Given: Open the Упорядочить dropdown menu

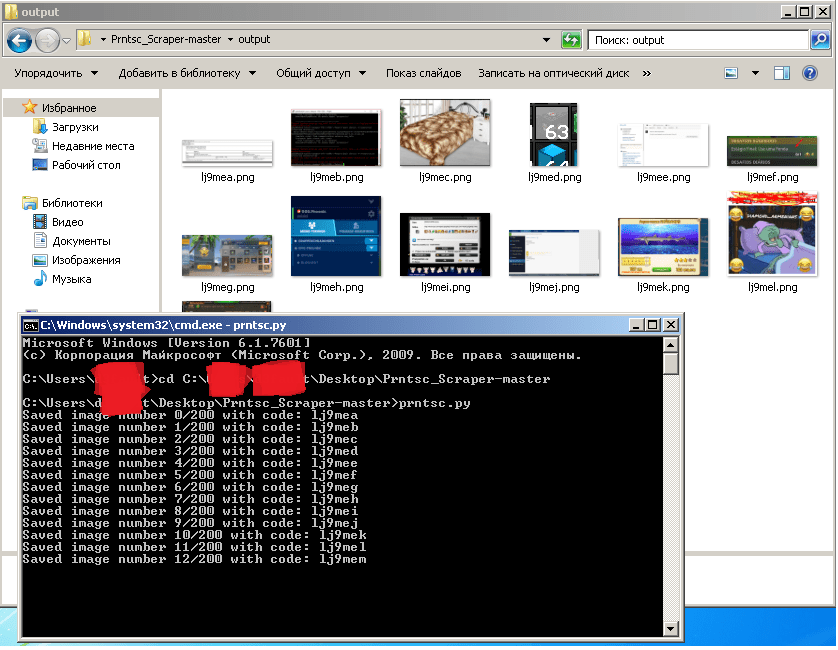Looking at the screenshot, I should [56, 73].
